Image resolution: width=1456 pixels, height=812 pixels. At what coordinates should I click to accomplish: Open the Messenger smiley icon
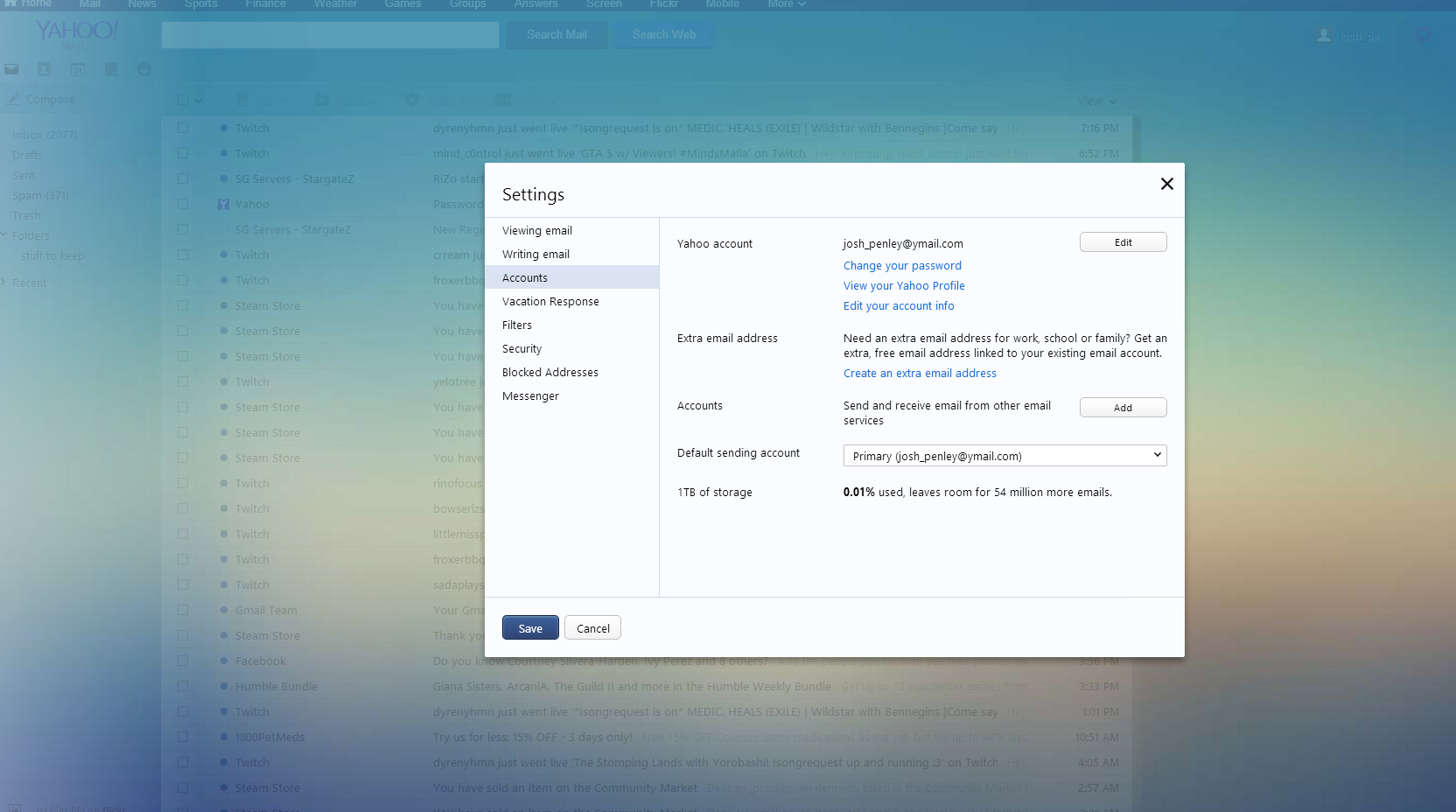coord(144,69)
